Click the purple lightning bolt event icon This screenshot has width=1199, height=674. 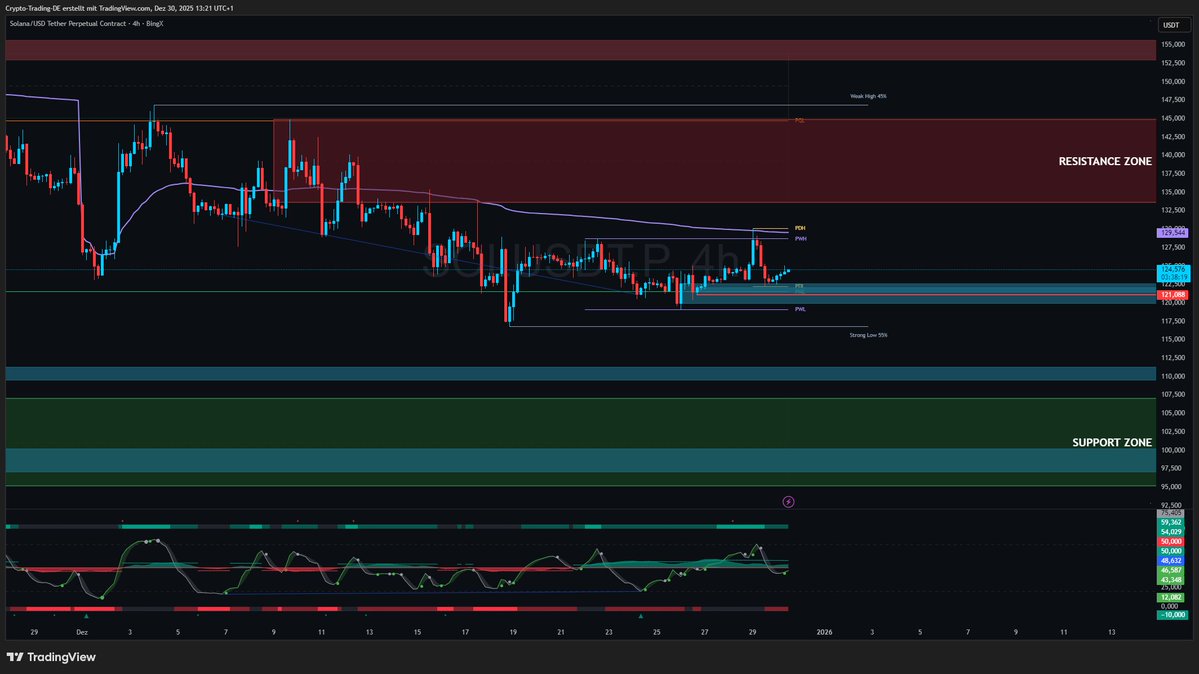(788, 502)
